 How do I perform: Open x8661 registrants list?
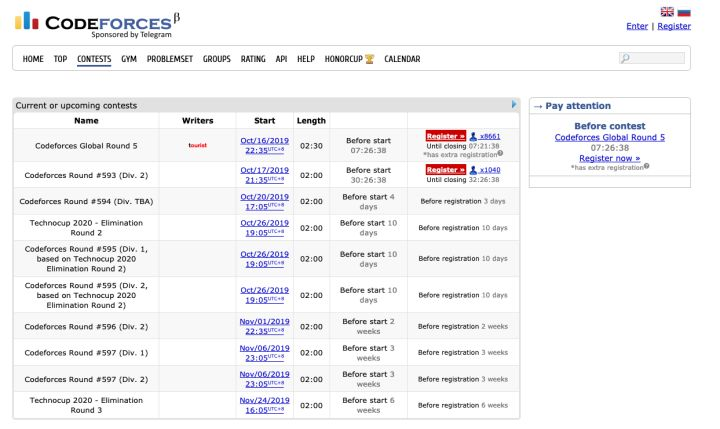490,136
